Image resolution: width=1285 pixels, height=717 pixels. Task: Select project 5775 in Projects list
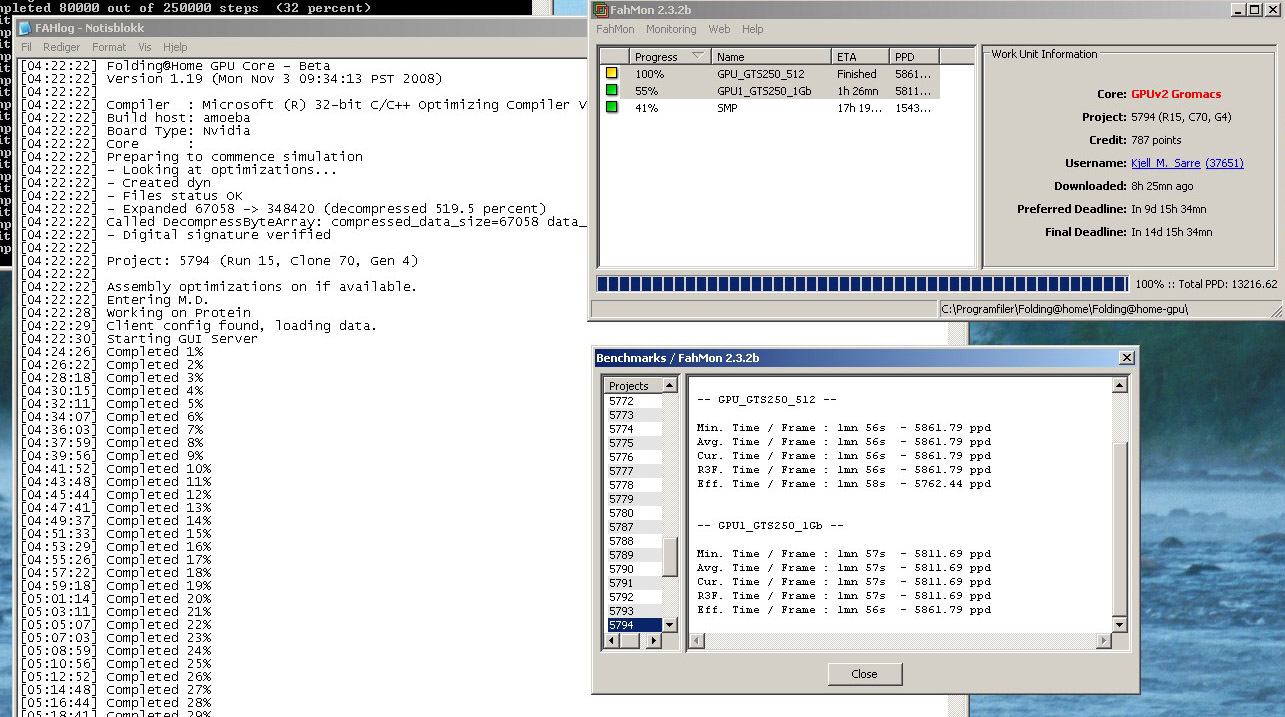point(632,443)
